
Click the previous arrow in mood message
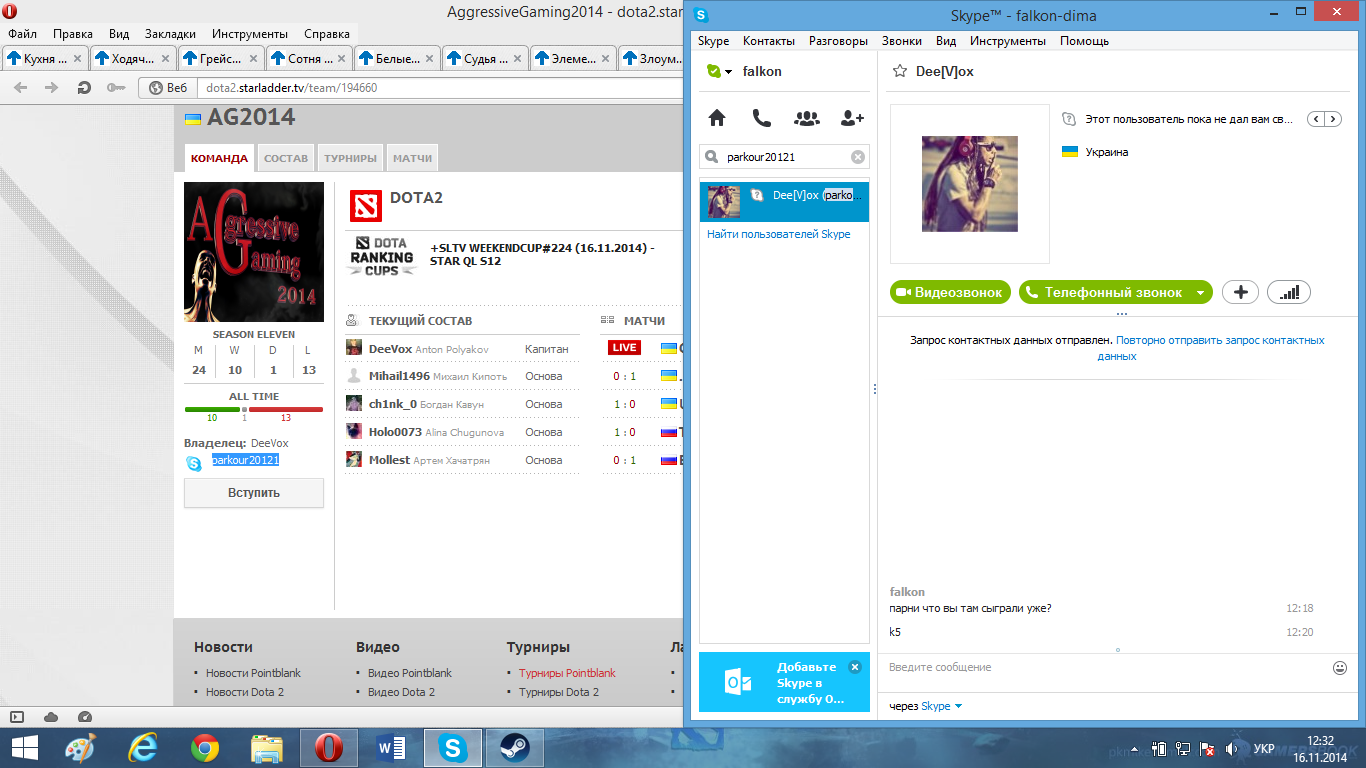click(x=1317, y=119)
